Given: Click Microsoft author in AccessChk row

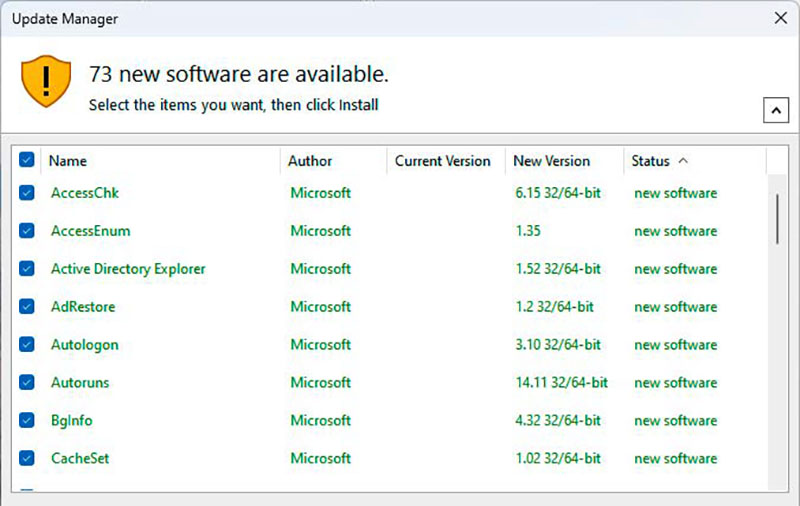Looking at the screenshot, I should [320, 193].
